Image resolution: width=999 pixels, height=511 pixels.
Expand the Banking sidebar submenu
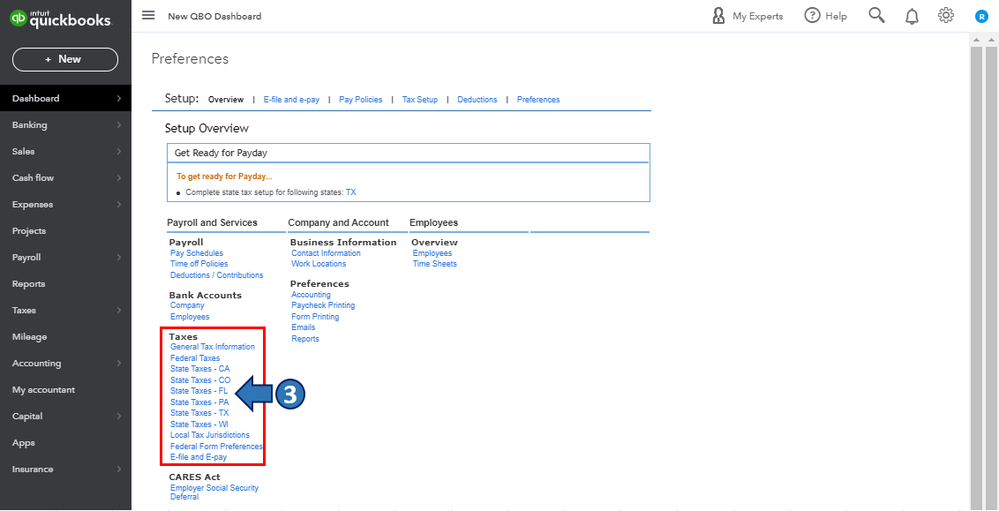tap(119, 125)
